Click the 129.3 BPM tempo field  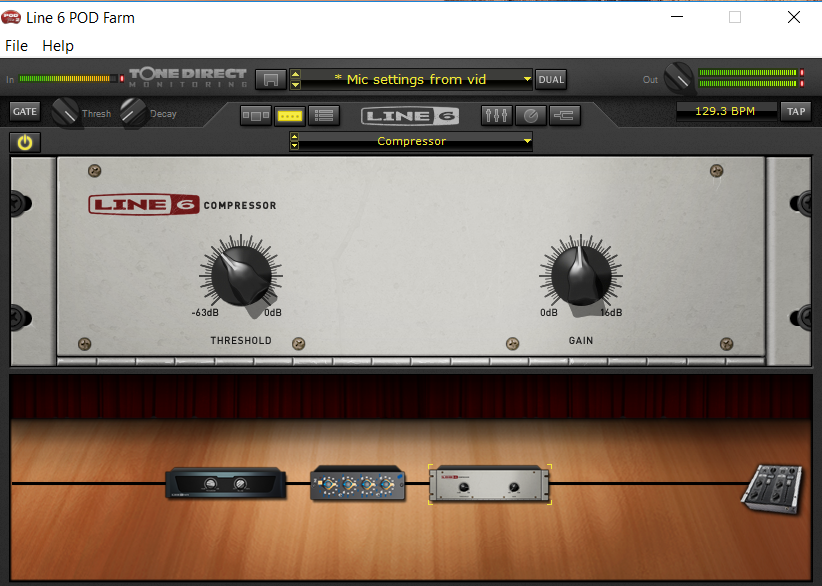point(726,111)
